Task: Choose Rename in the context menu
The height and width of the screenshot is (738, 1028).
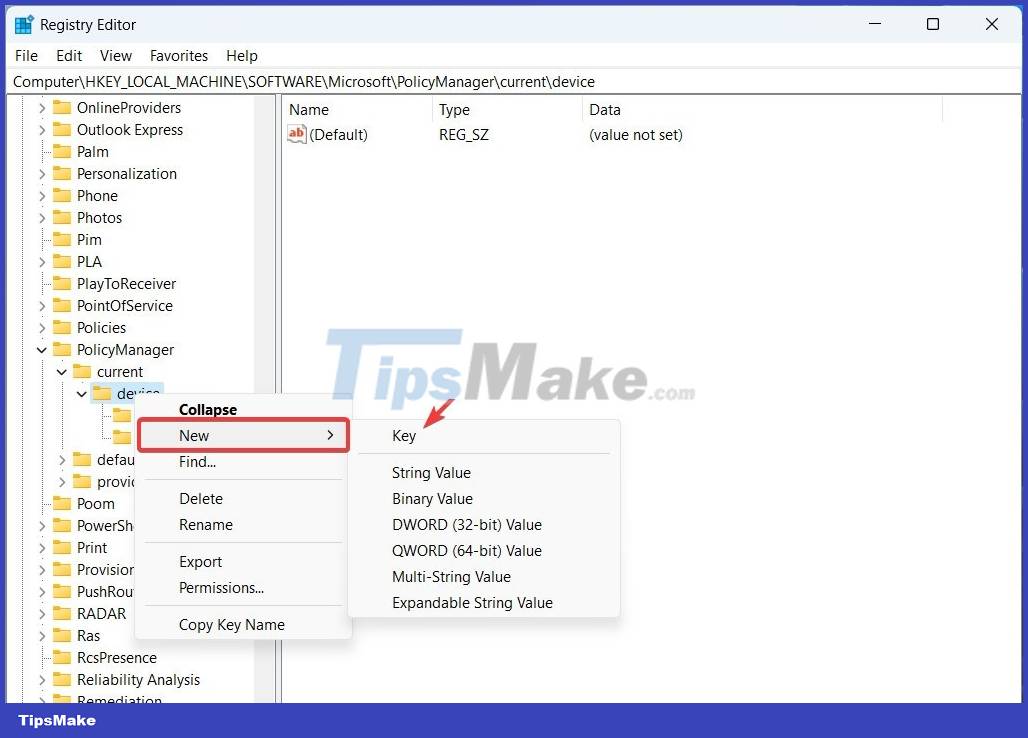Action: click(243, 525)
